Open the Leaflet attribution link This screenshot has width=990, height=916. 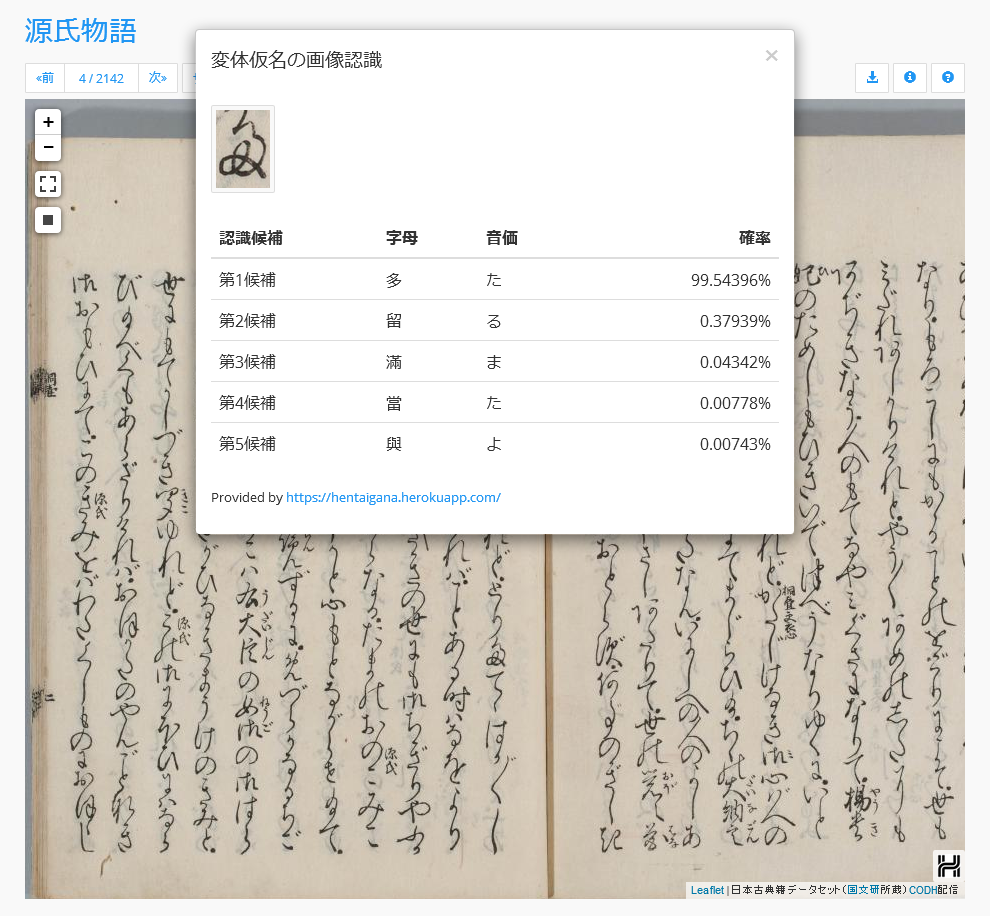707,890
